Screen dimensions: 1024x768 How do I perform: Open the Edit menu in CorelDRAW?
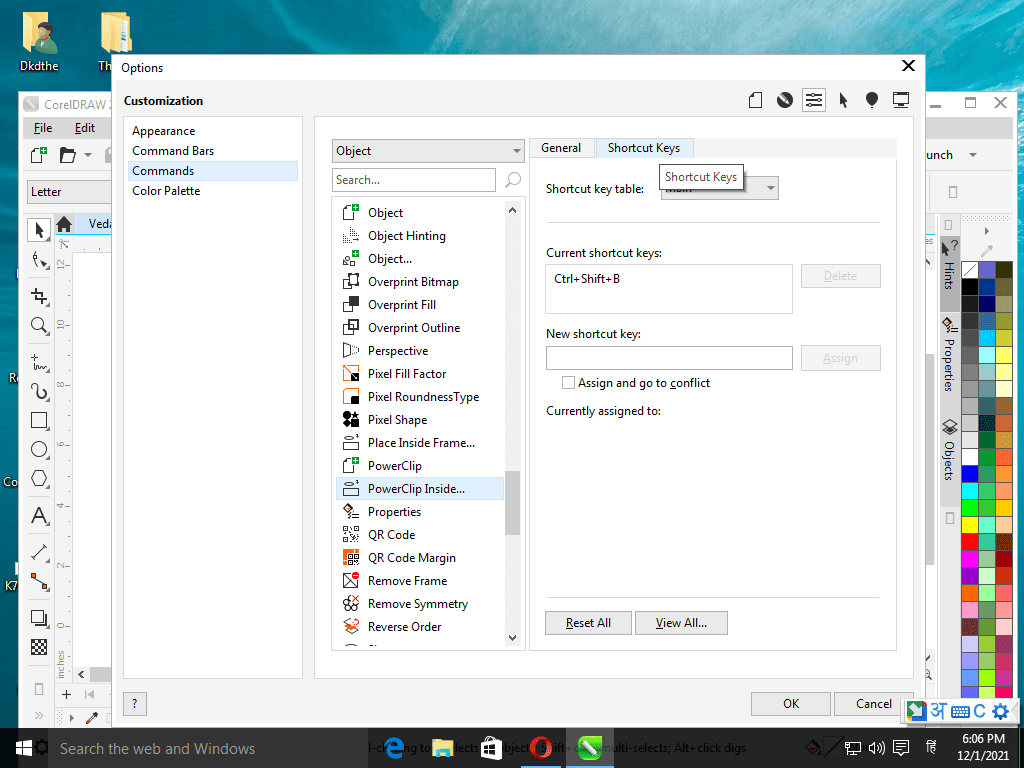[x=84, y=128]
